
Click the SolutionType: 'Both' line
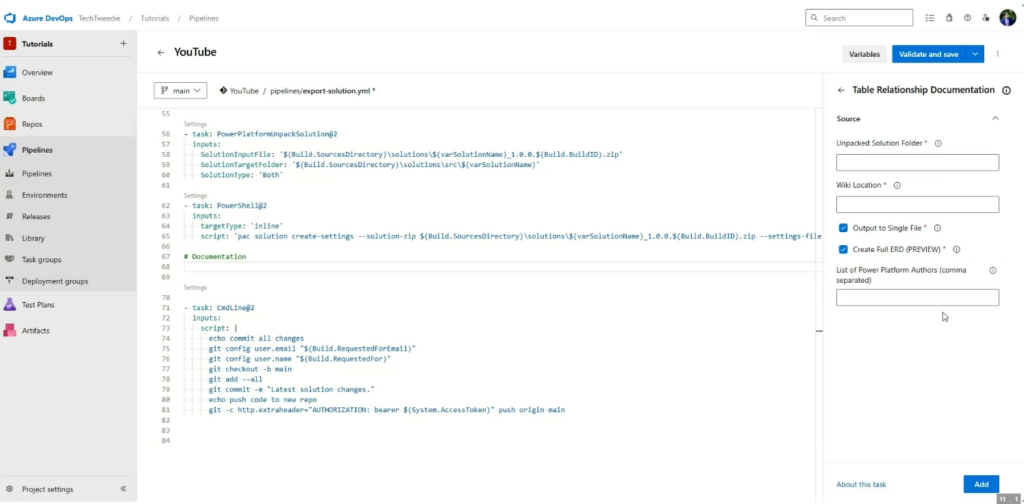[x=242, y=174]
